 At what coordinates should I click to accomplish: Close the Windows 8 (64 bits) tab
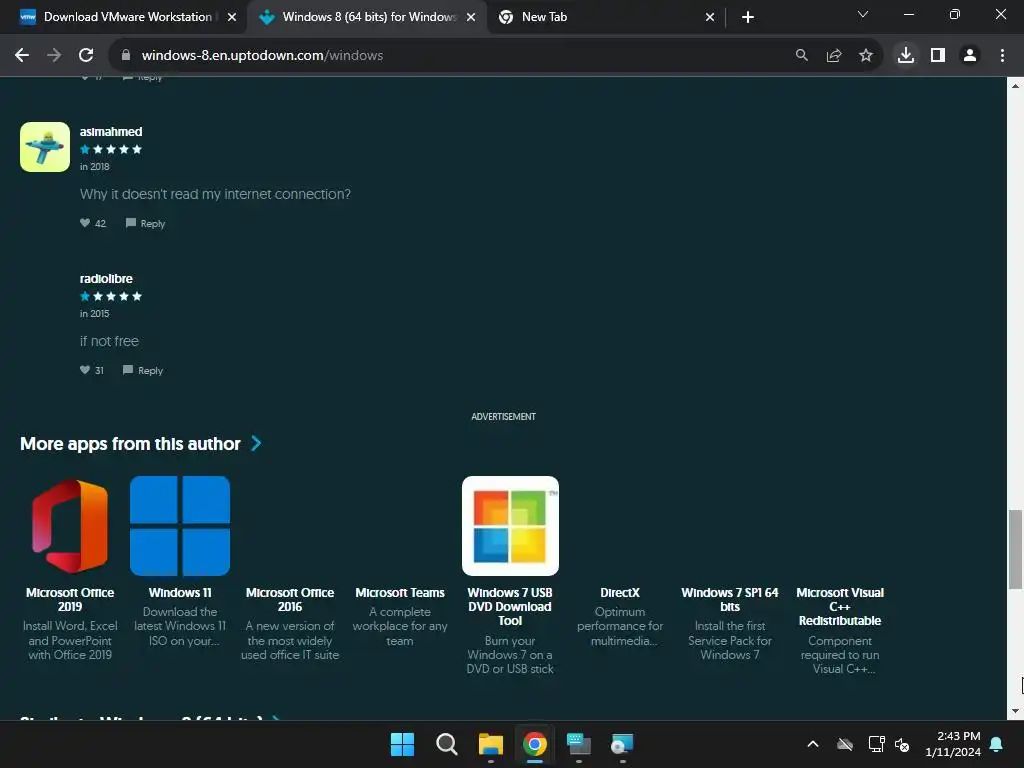(x=471, y=17)
